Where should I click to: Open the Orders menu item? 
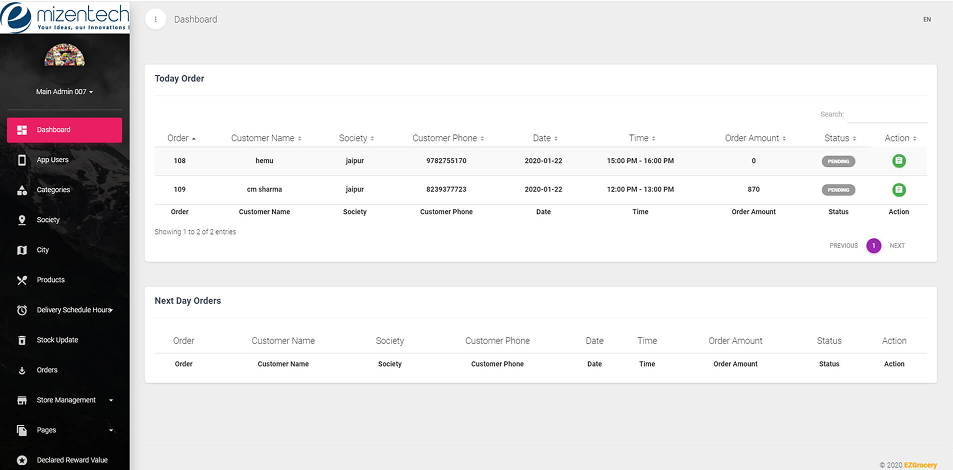[47, 370]
